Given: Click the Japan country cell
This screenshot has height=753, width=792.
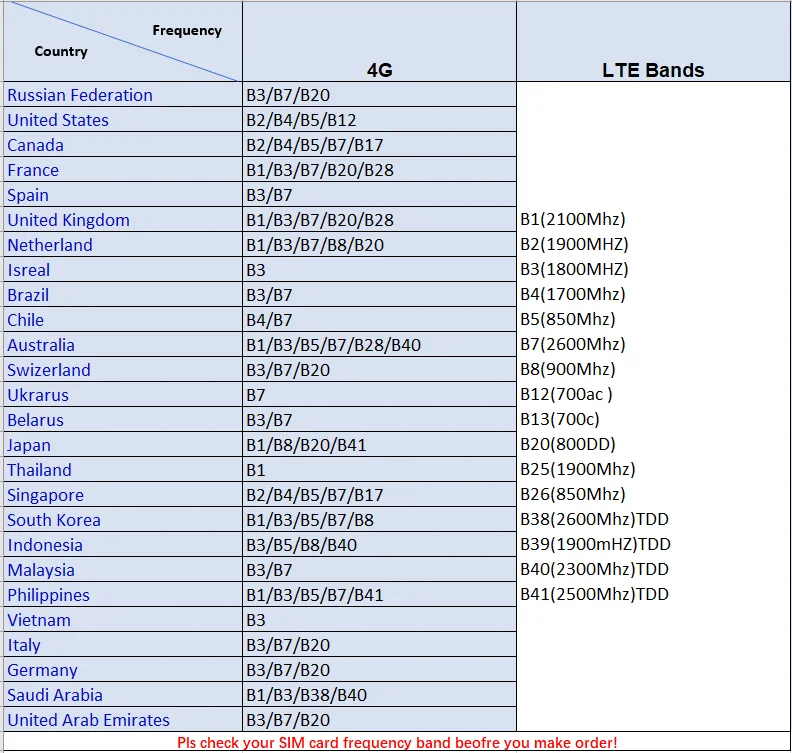Looking at the screenshot, I should [x=123, y=444].
